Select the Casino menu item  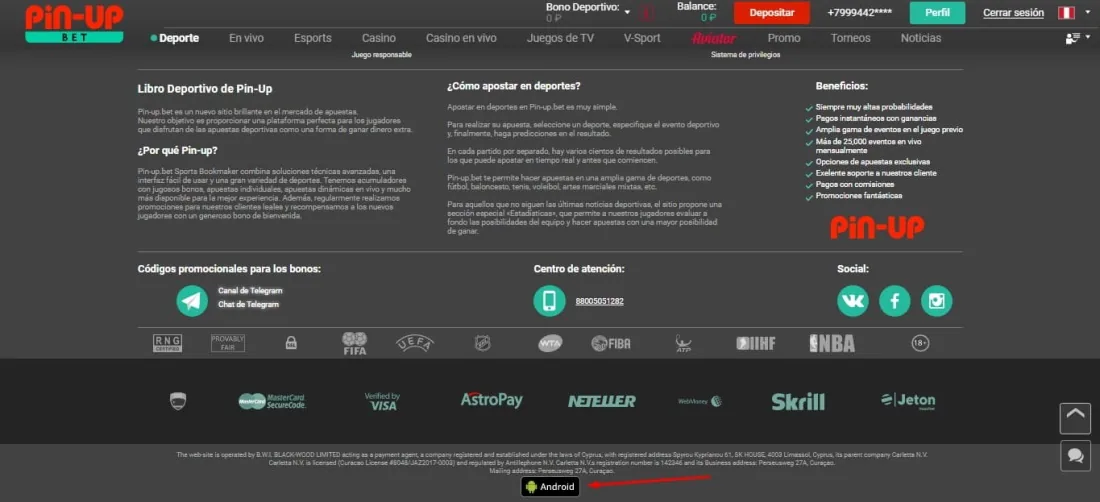[379, 38]
